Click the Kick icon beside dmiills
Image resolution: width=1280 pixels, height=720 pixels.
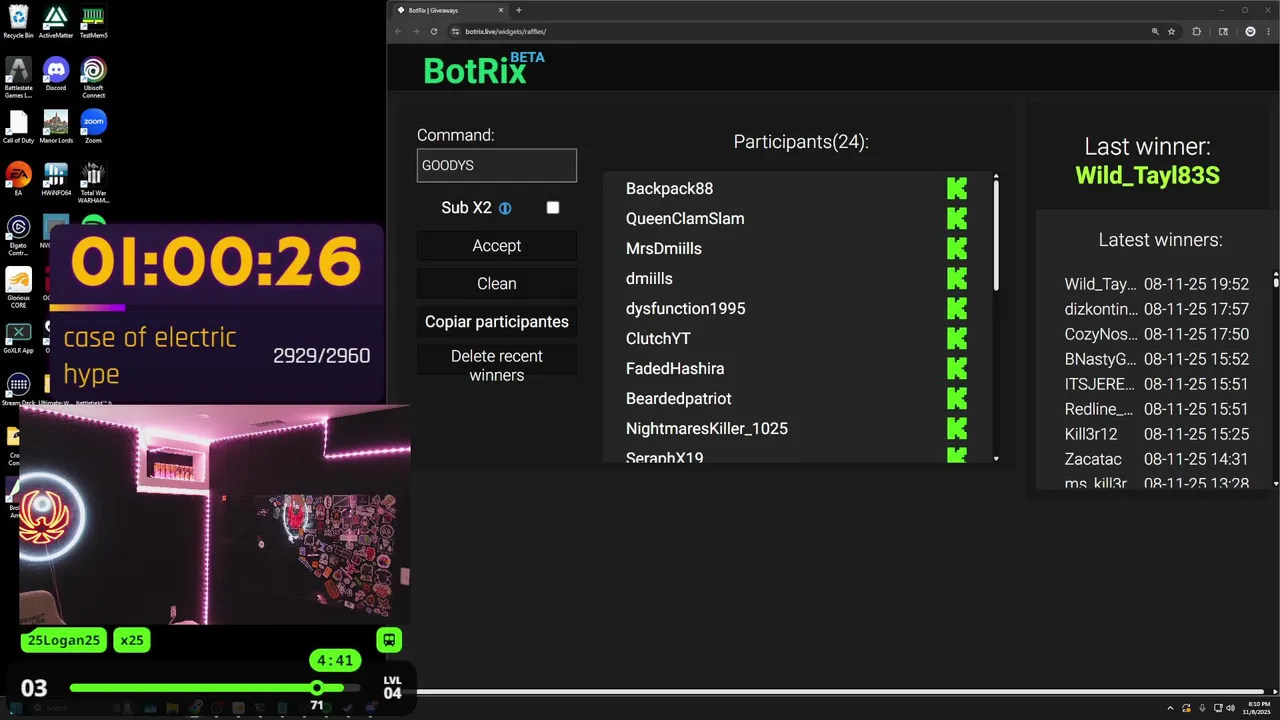[957, 278]
